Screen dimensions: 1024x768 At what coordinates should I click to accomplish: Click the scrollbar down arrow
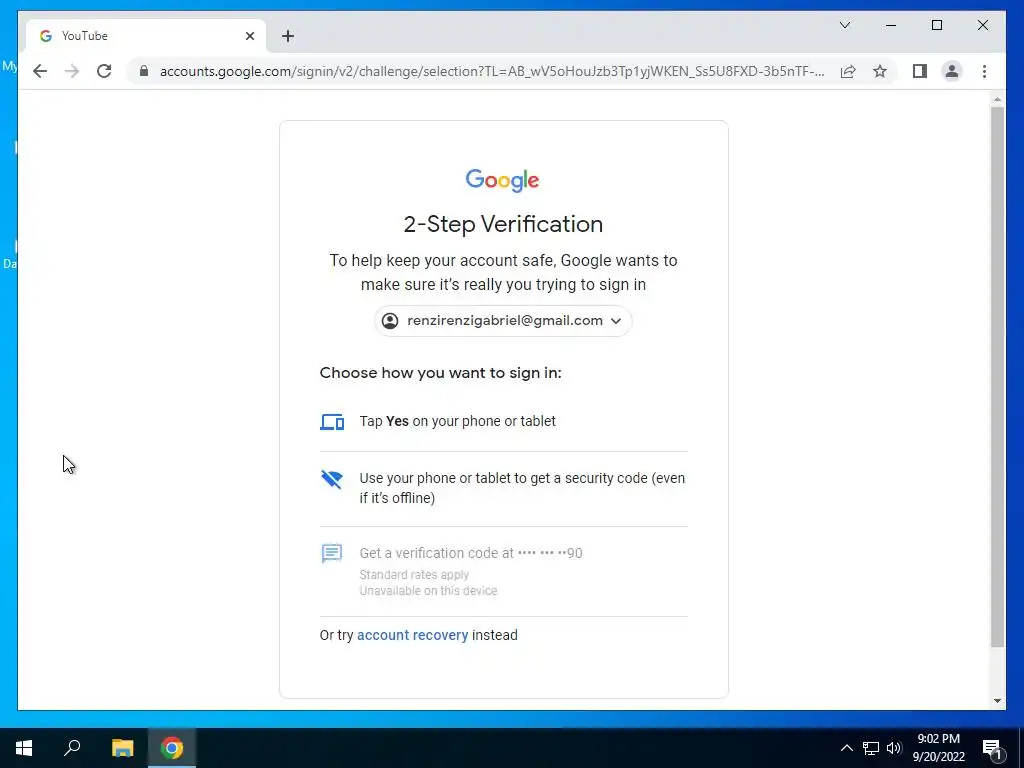point(997,701)
